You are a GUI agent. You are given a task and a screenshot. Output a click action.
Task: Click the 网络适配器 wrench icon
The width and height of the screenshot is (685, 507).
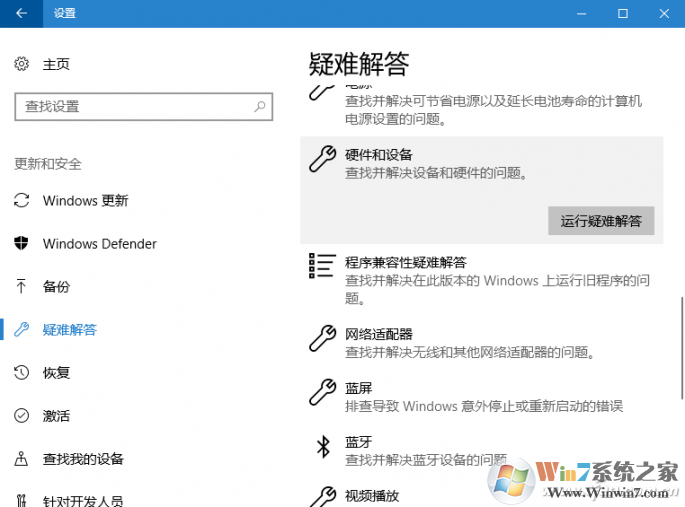322,338
